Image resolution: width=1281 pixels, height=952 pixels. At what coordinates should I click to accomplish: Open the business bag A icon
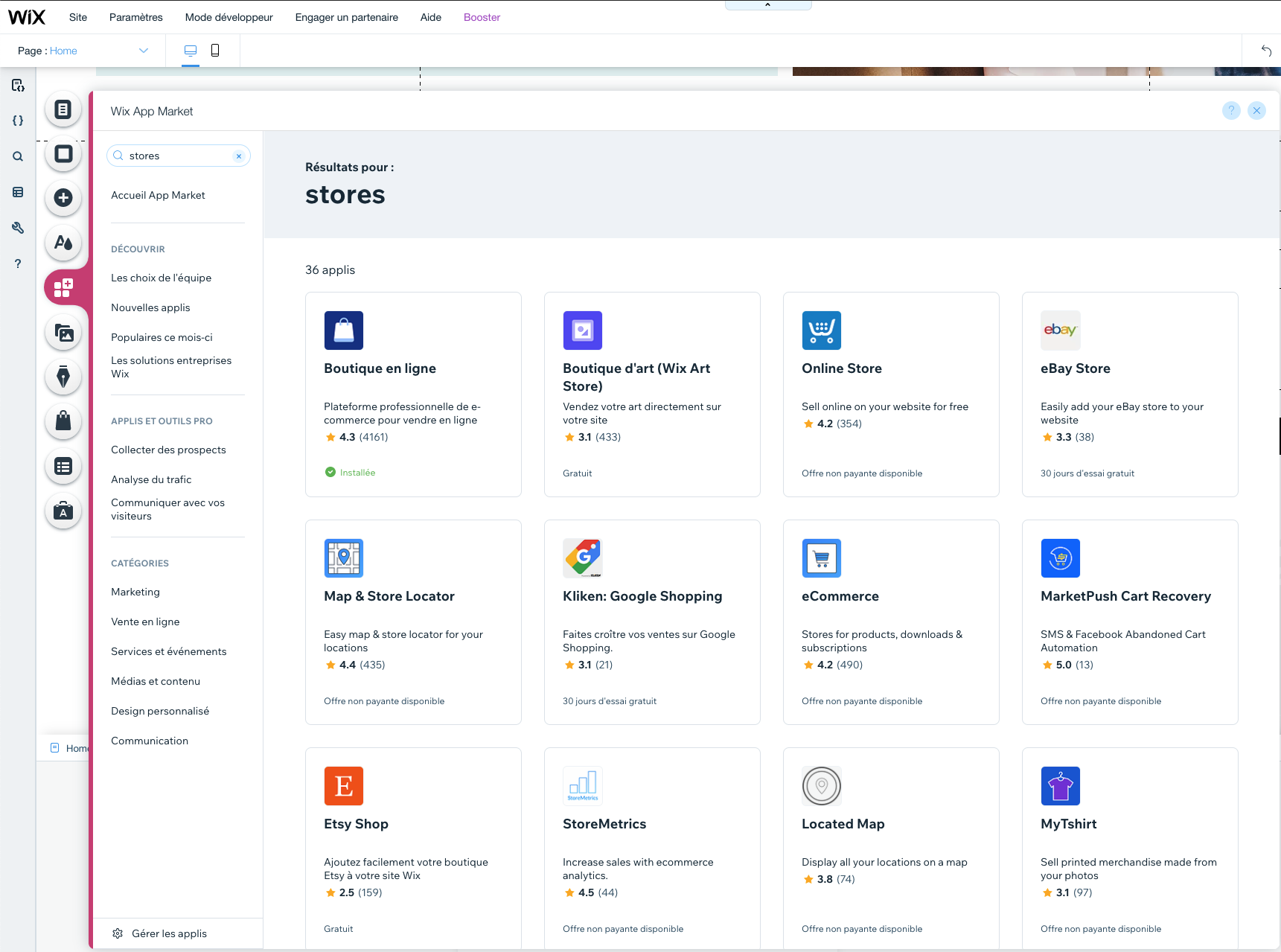[x=63, y=511]
